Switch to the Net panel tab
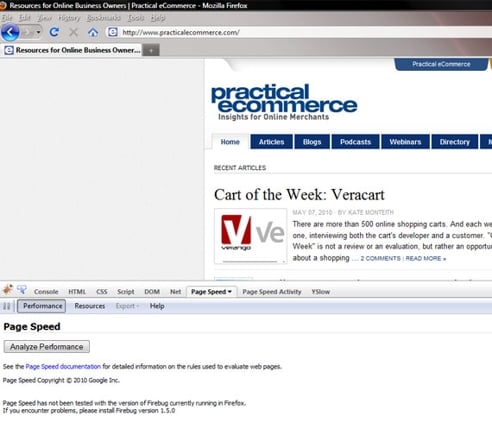Screen dimensions: 492x435 click(x=175, y=292)
